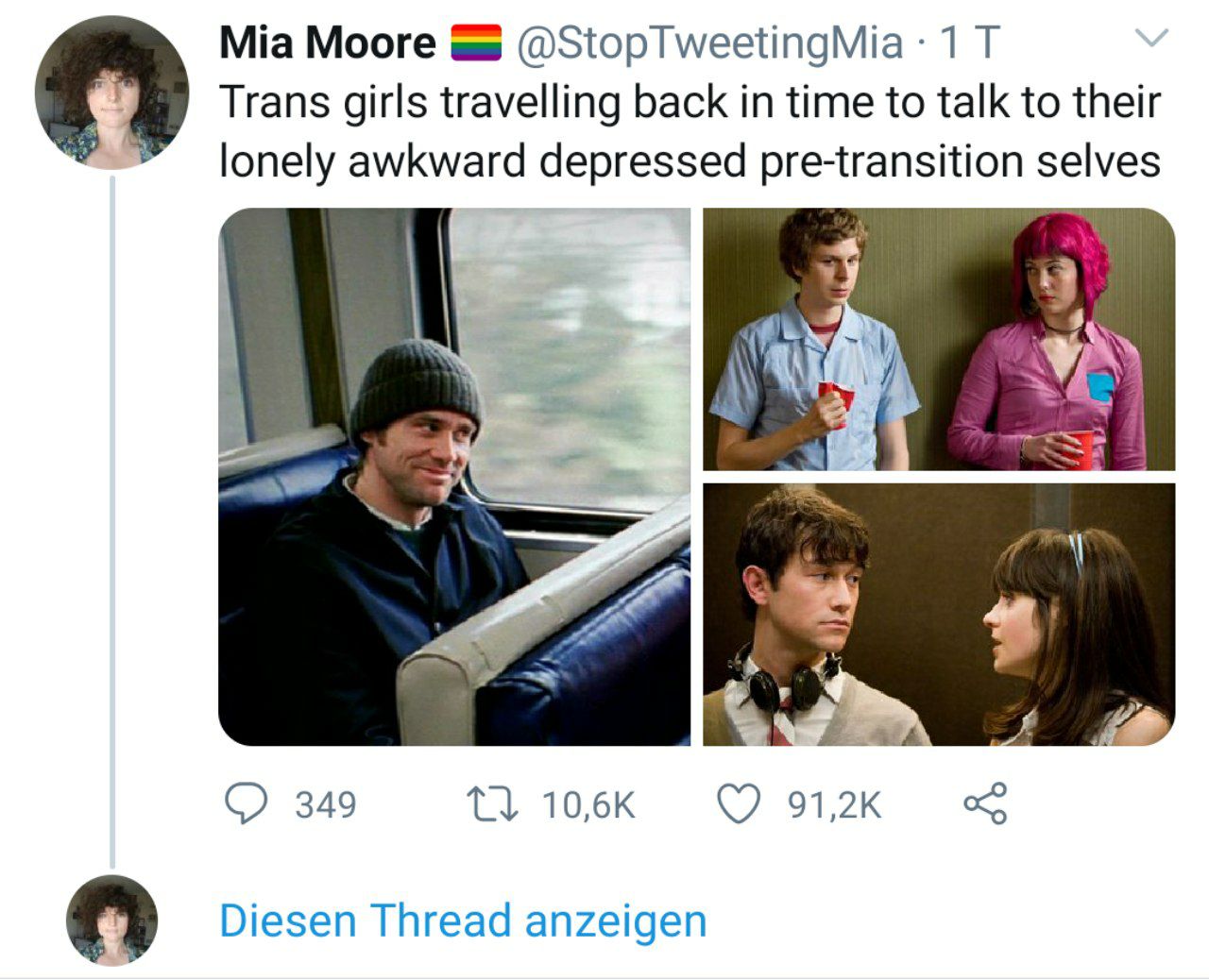Click the 10,6K retweet count
This screenshot has height=980, width=1209.
tap(588, 805)
